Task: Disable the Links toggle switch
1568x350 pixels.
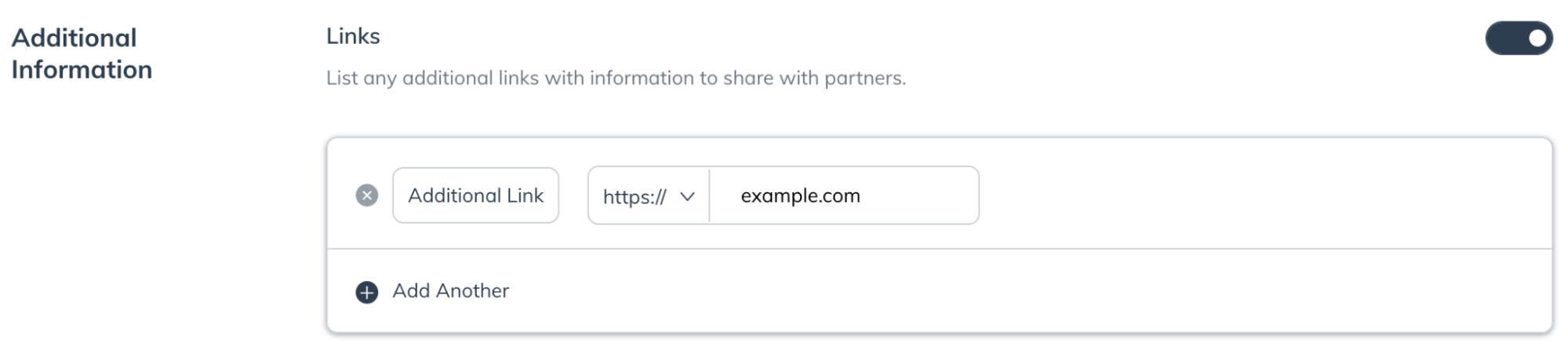Action: 1519,38
